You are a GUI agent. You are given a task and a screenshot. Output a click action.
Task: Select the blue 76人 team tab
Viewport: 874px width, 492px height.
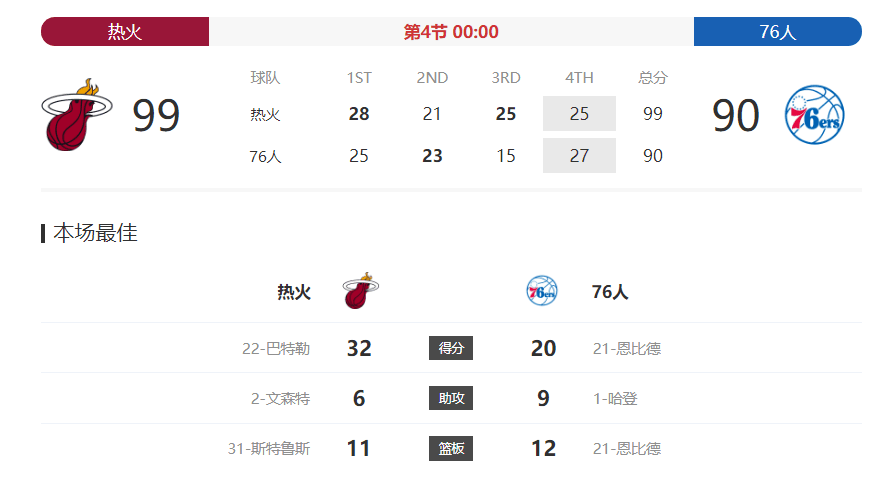(778, 32)
